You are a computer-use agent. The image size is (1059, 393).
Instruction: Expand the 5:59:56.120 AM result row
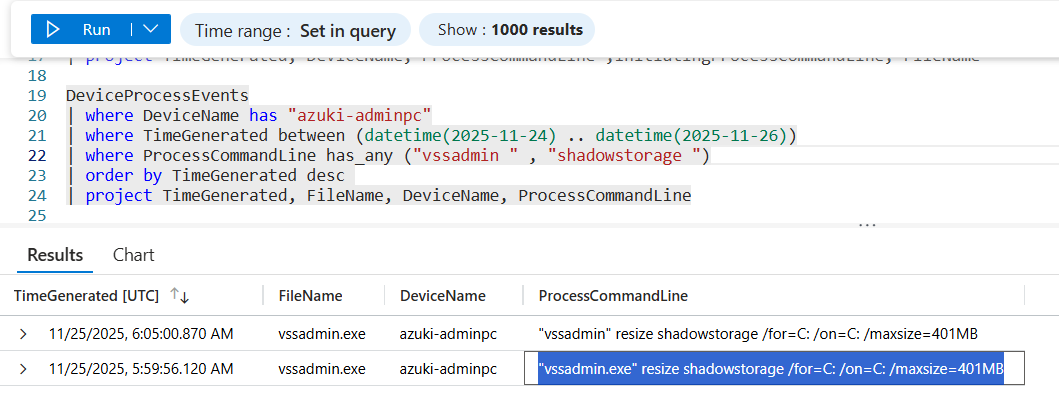tap(24, 369)
